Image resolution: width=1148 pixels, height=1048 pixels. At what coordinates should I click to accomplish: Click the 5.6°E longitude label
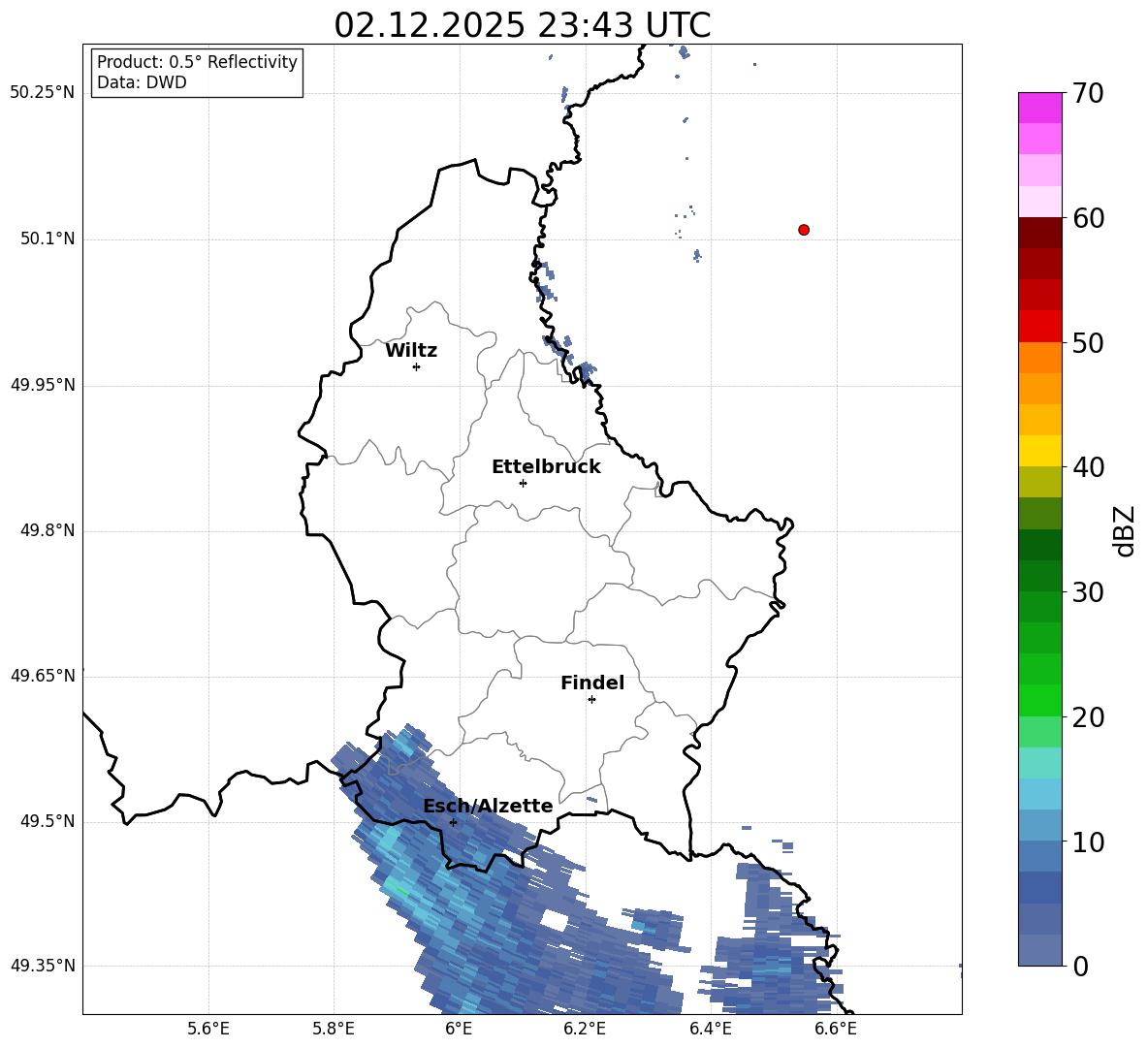(208, 1029)
